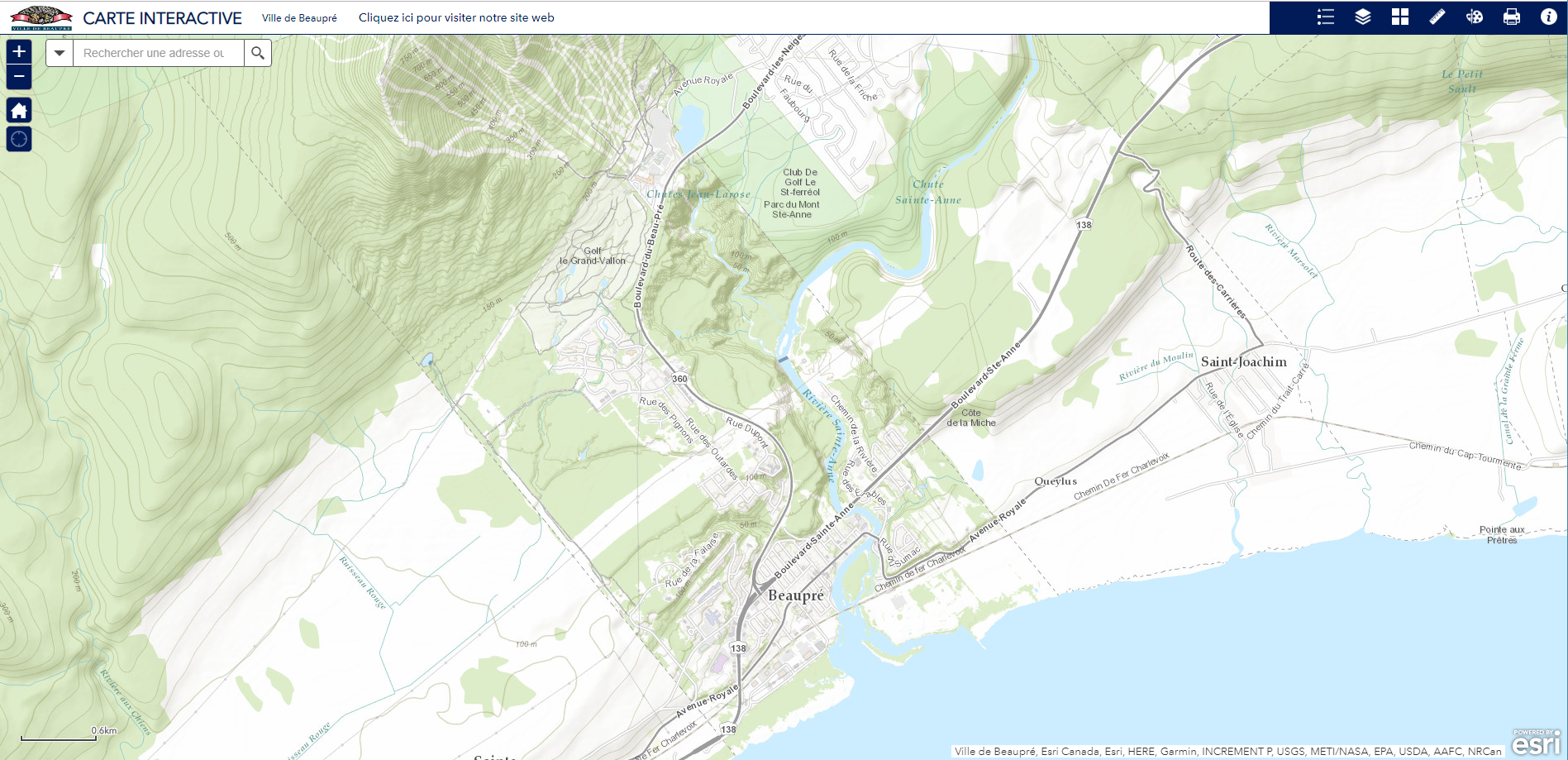Click the Ville de Beaupré logo
The height and width of the screenshot is (760, 1568).
[41, 17]
